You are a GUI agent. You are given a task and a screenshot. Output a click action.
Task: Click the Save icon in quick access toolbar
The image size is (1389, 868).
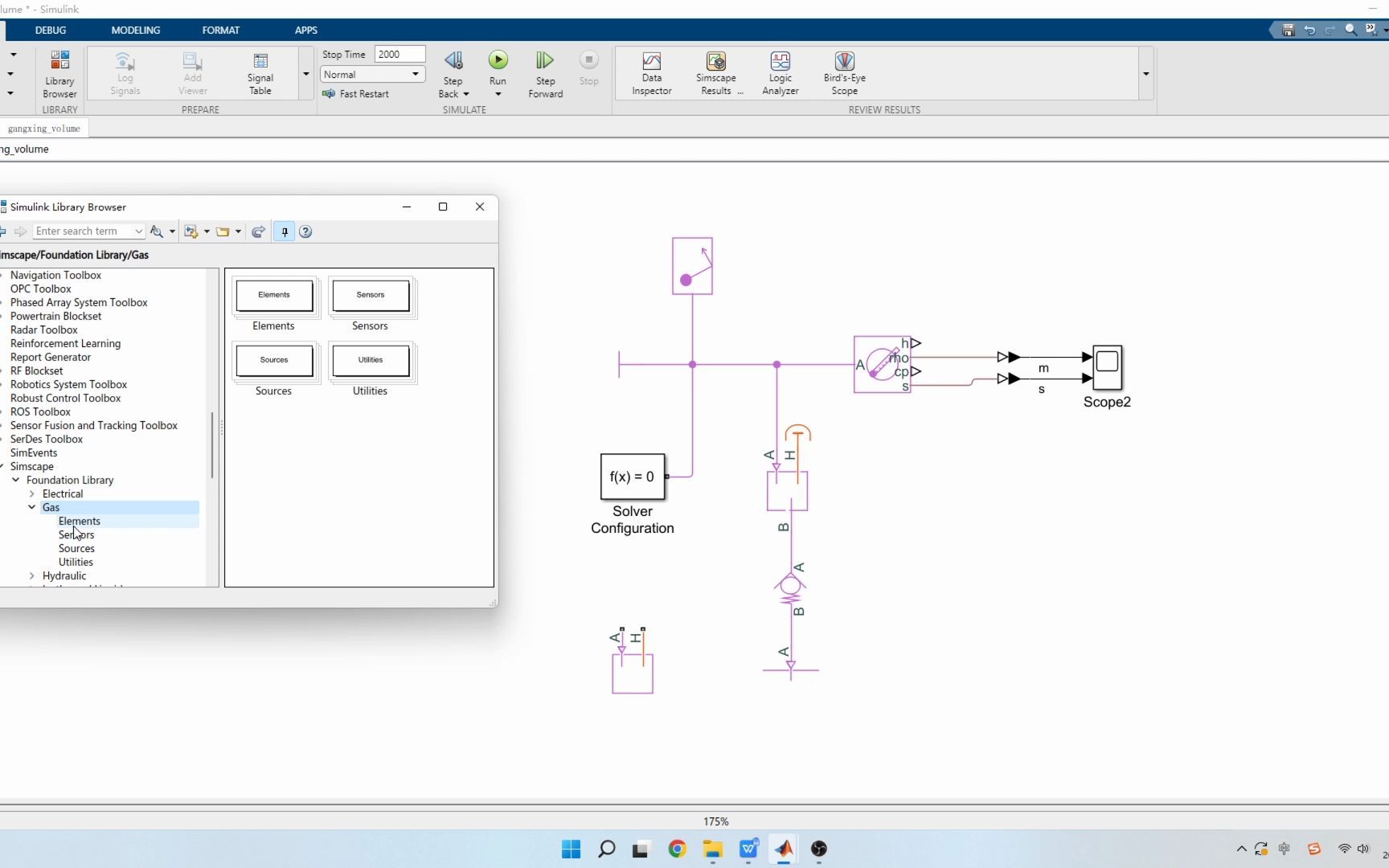click(1288, 30)
